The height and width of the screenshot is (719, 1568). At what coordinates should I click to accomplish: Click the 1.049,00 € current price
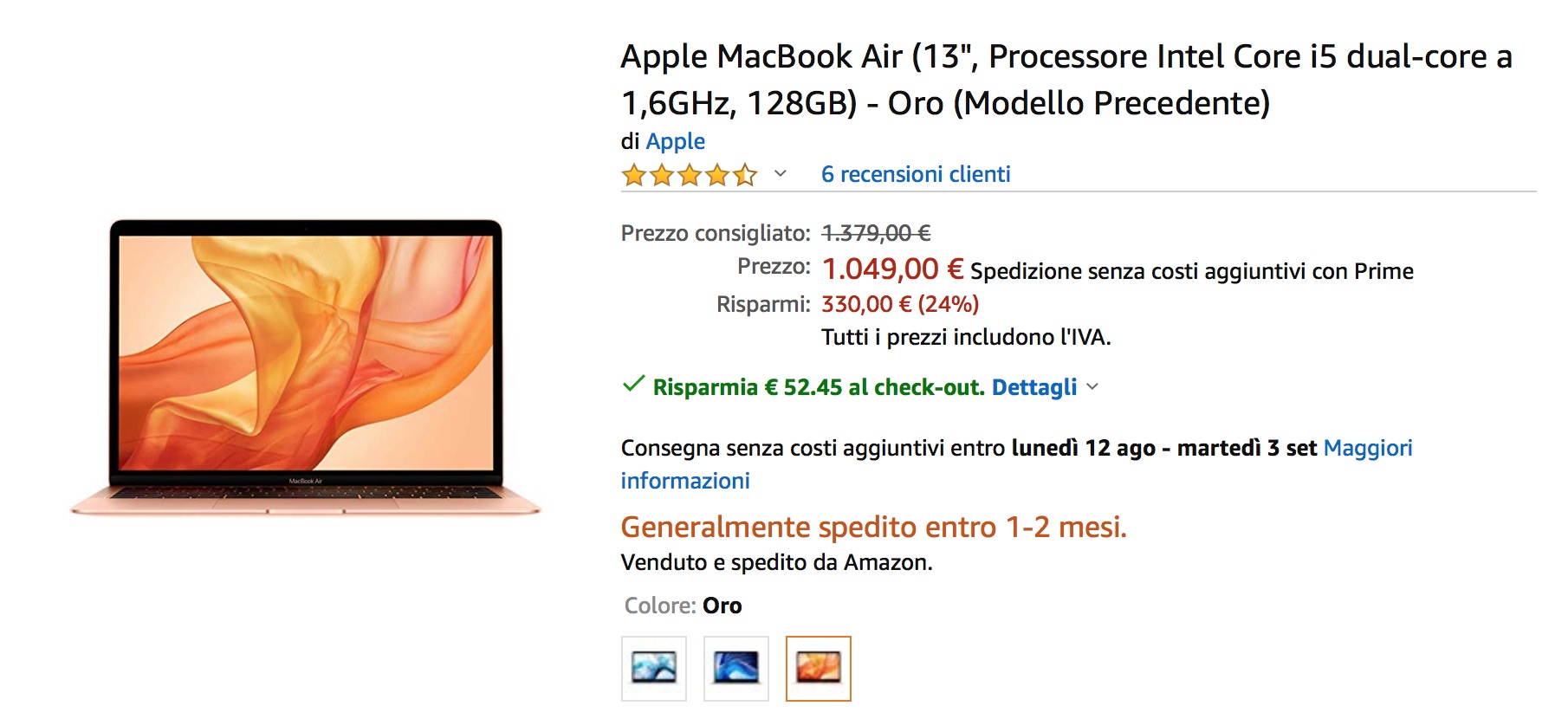click(892, 269)
